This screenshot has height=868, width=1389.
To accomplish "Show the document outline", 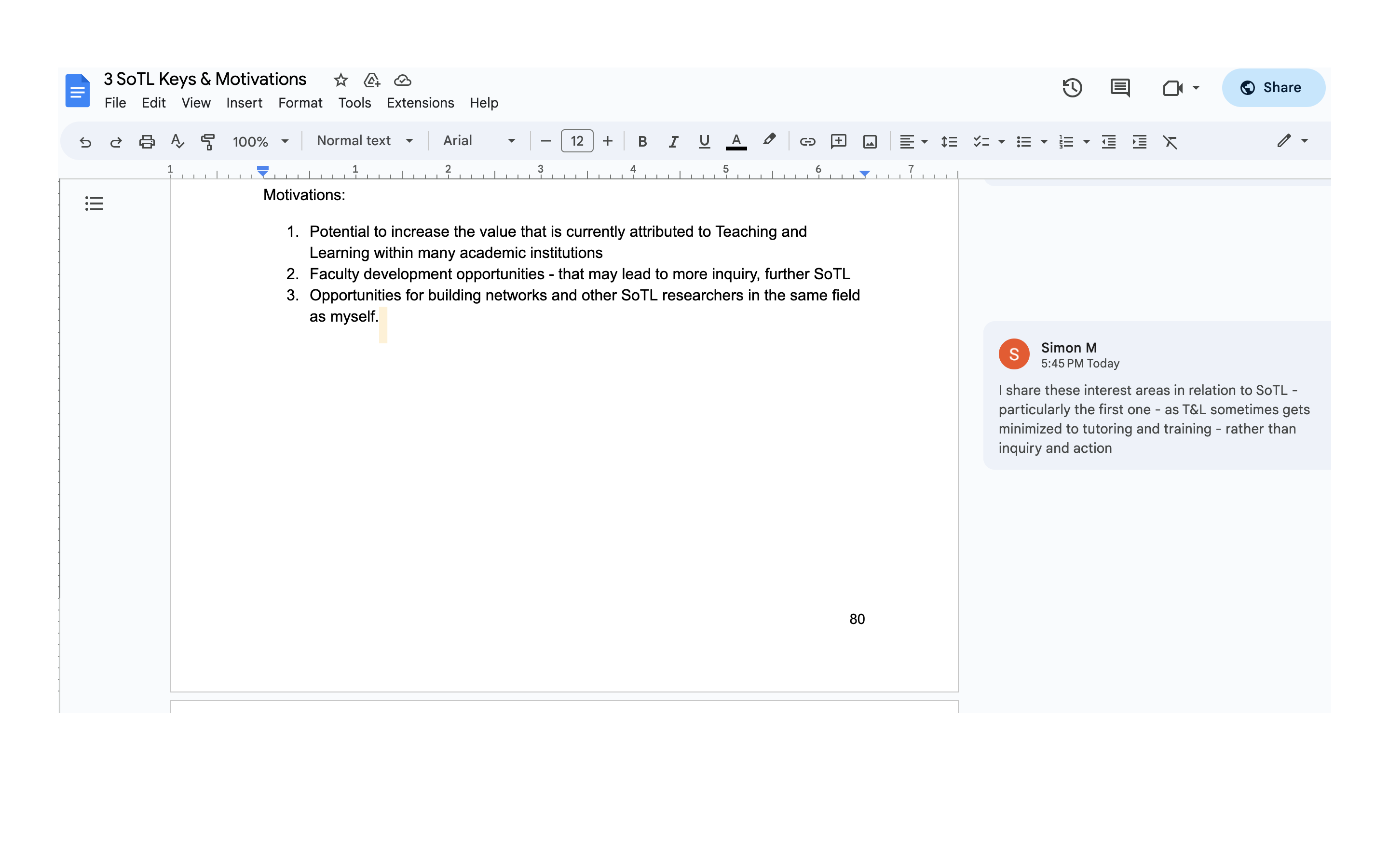I will [x=94, y=203].
